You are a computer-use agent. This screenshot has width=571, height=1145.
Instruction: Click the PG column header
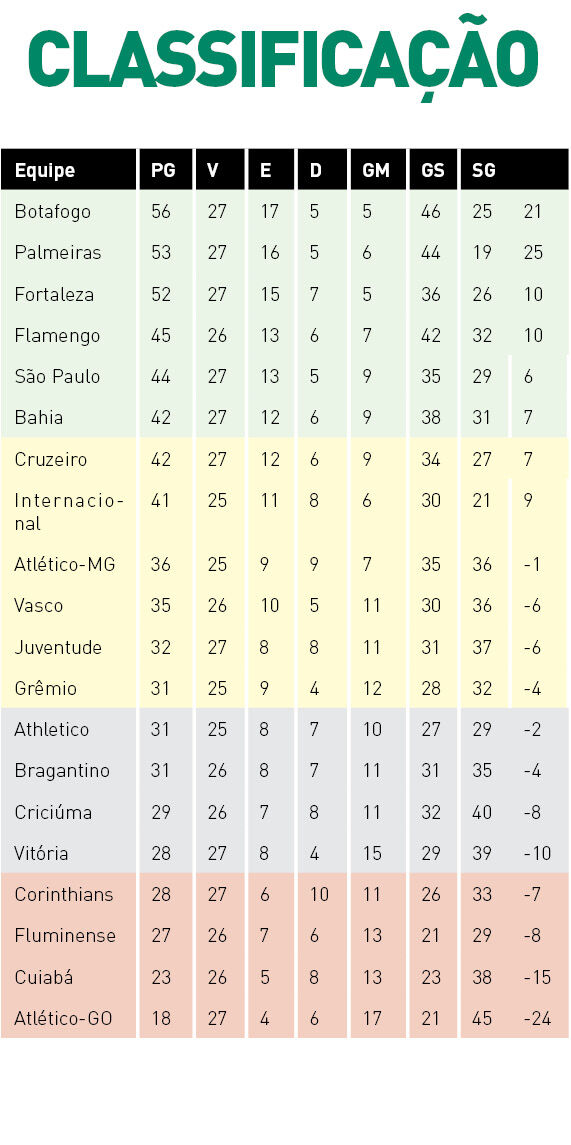click(162, 170)
